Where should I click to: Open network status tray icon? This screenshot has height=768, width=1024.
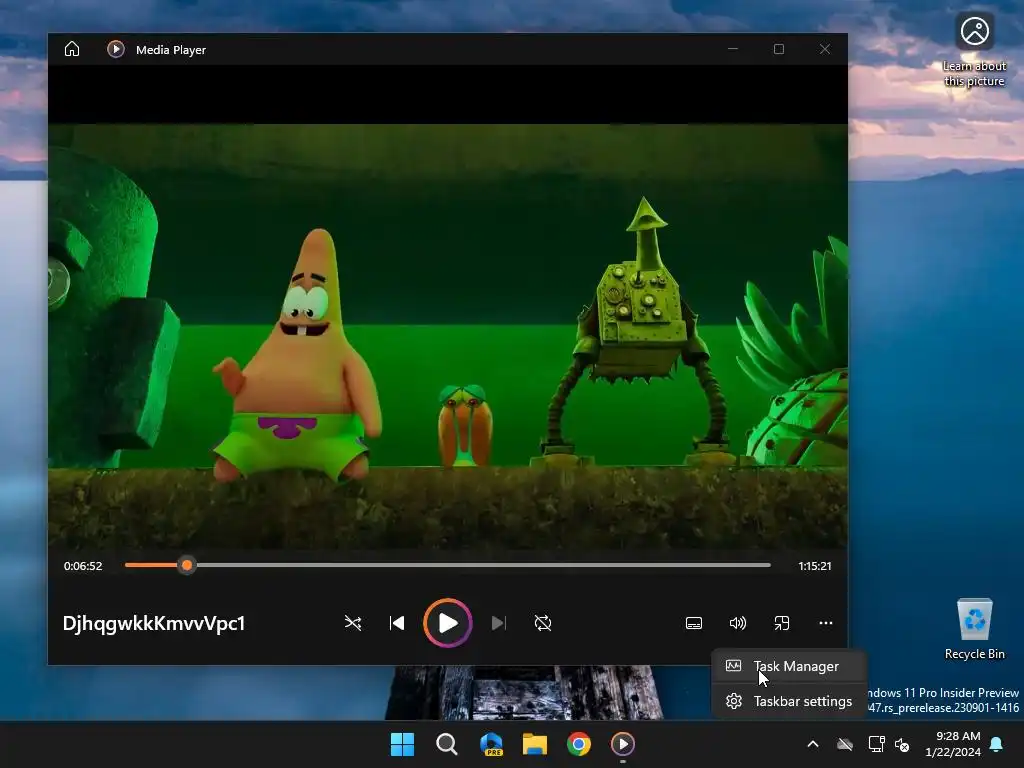(876, 744)
